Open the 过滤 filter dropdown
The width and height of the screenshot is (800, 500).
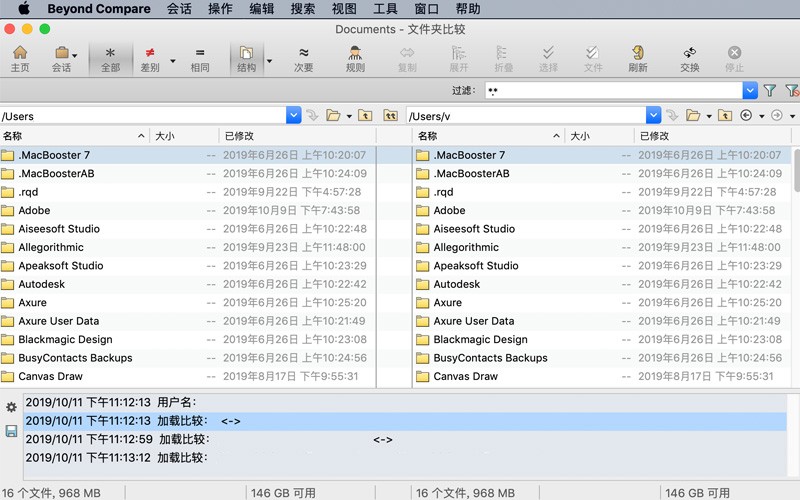pyautogui.click(x=749, y=91)
